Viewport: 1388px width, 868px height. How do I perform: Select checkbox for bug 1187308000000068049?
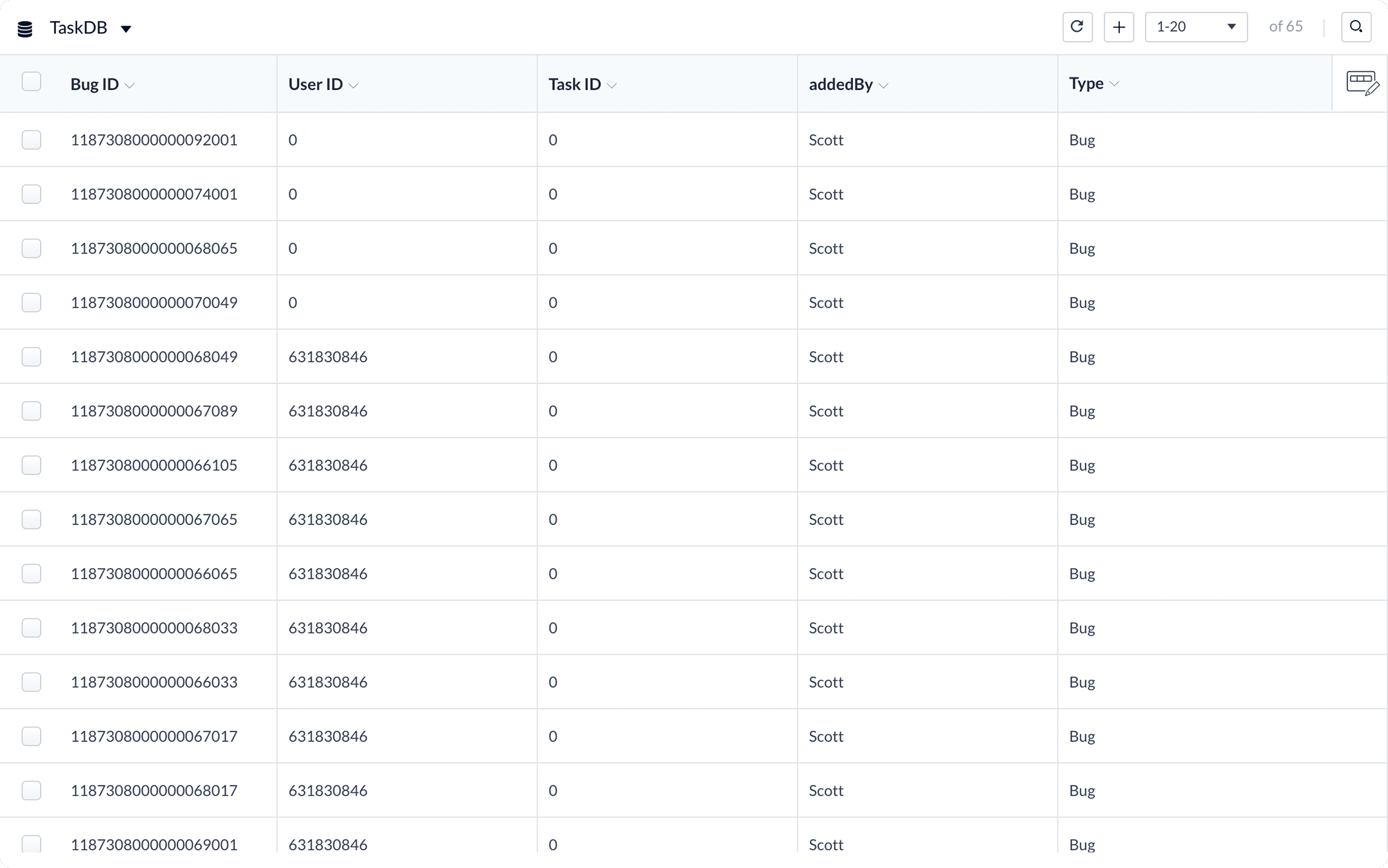[32, 357]
